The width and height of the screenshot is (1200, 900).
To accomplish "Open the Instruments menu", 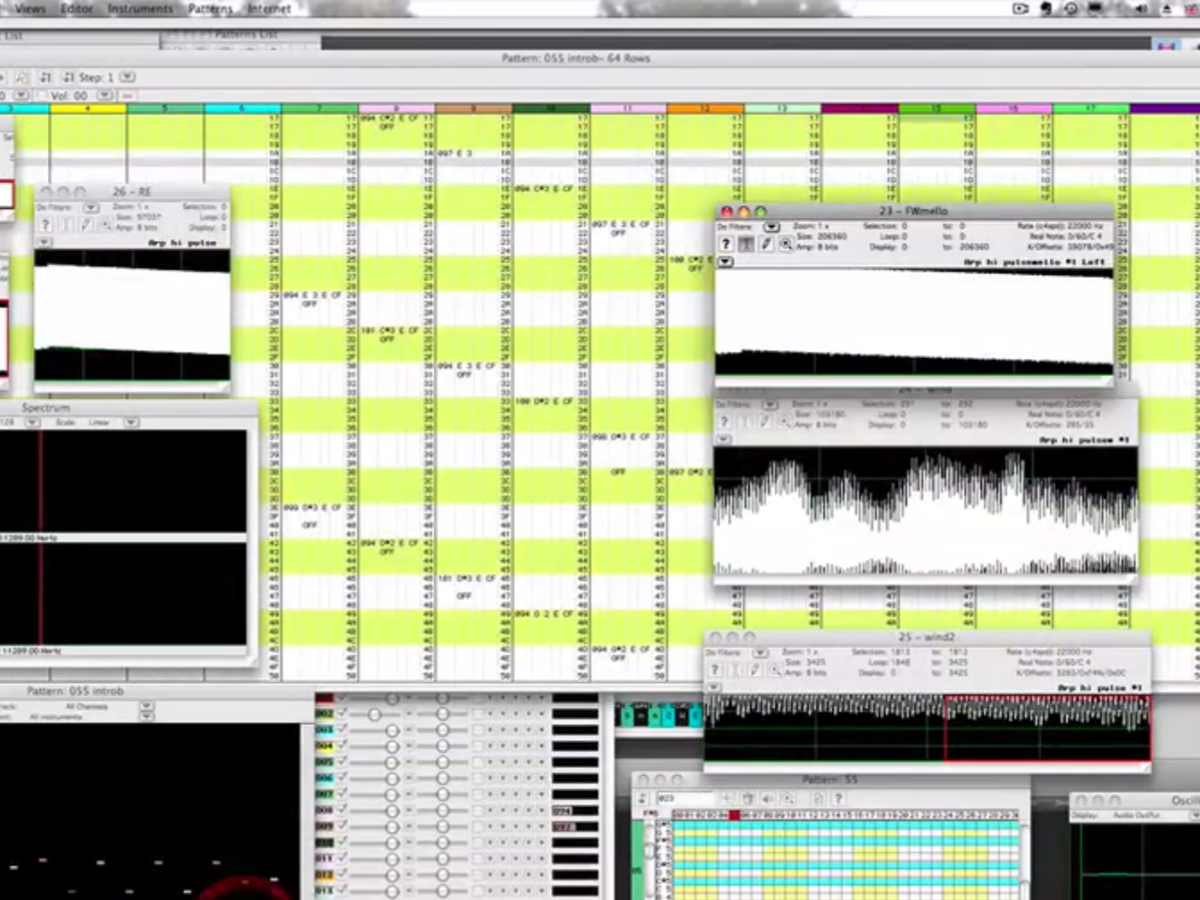I will 140,9.
